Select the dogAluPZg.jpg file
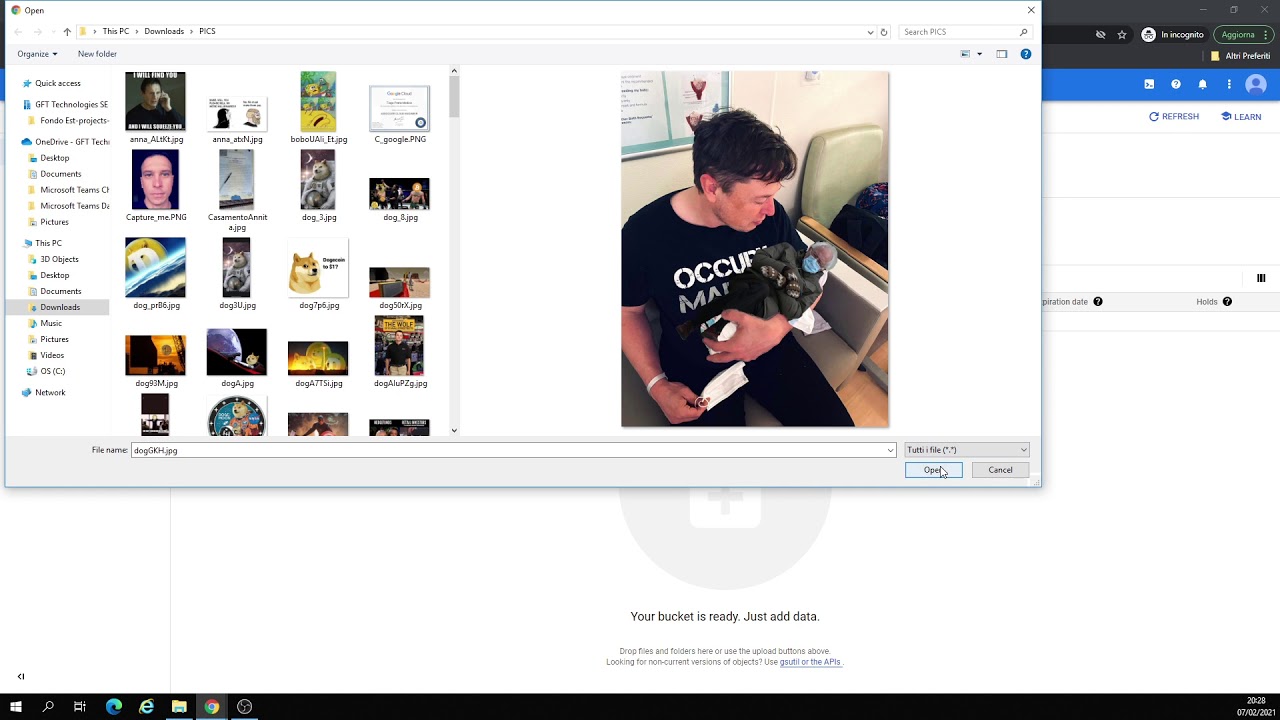 click(400, 351)
